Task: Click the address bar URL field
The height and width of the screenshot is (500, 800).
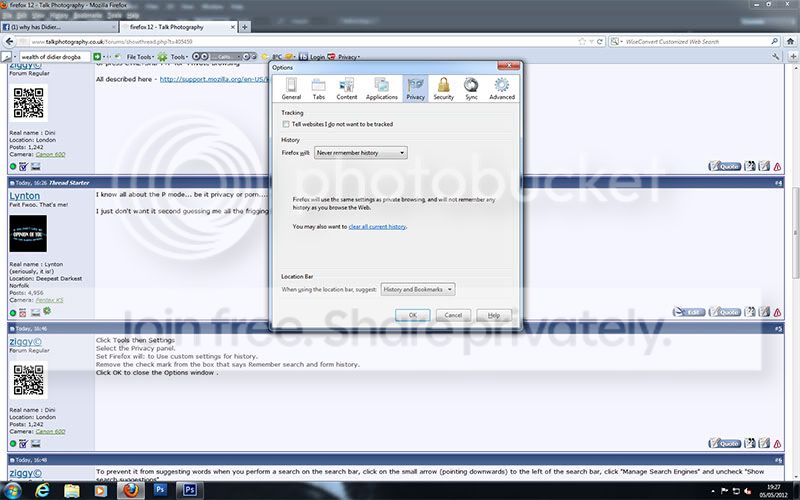Action: (303, 41)
